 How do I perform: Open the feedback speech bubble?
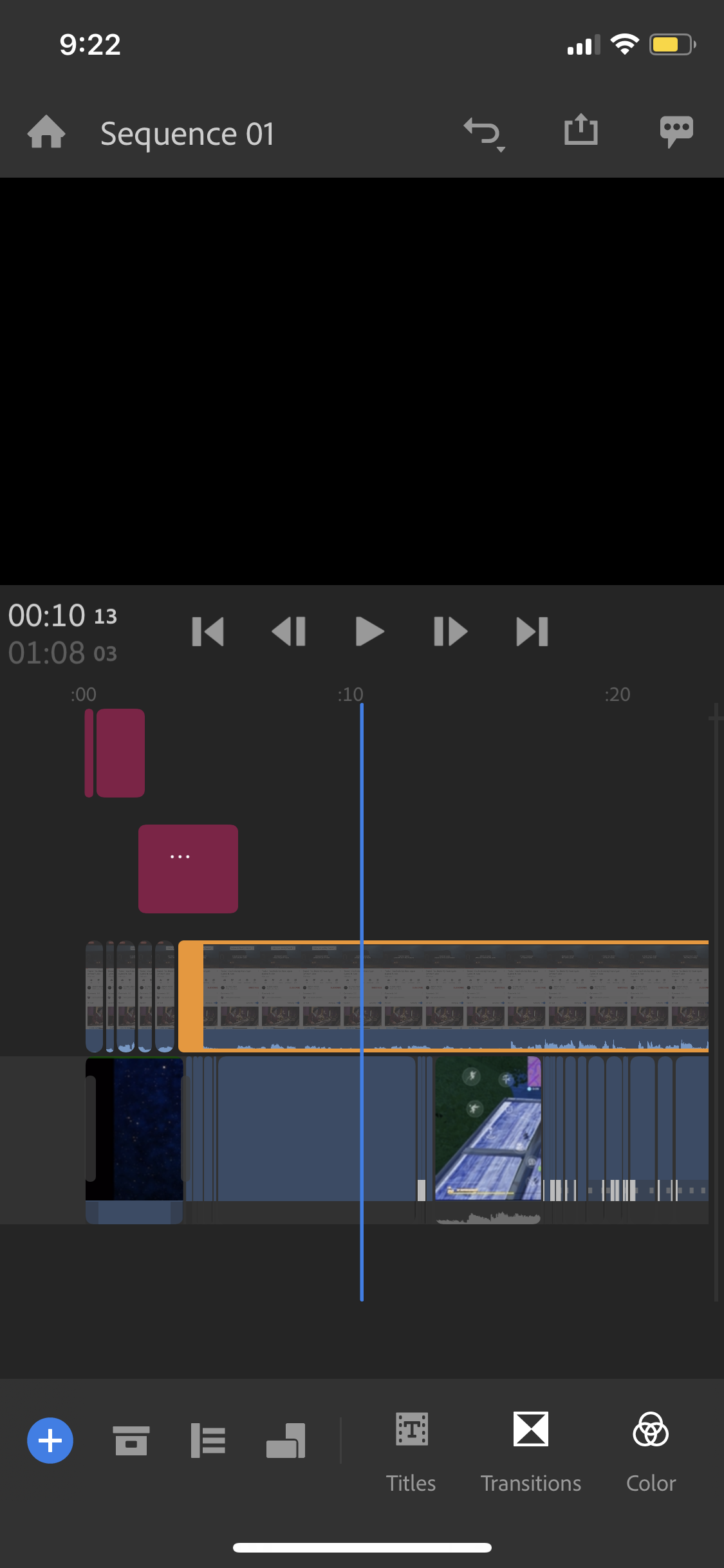click(x=676, y=132)
